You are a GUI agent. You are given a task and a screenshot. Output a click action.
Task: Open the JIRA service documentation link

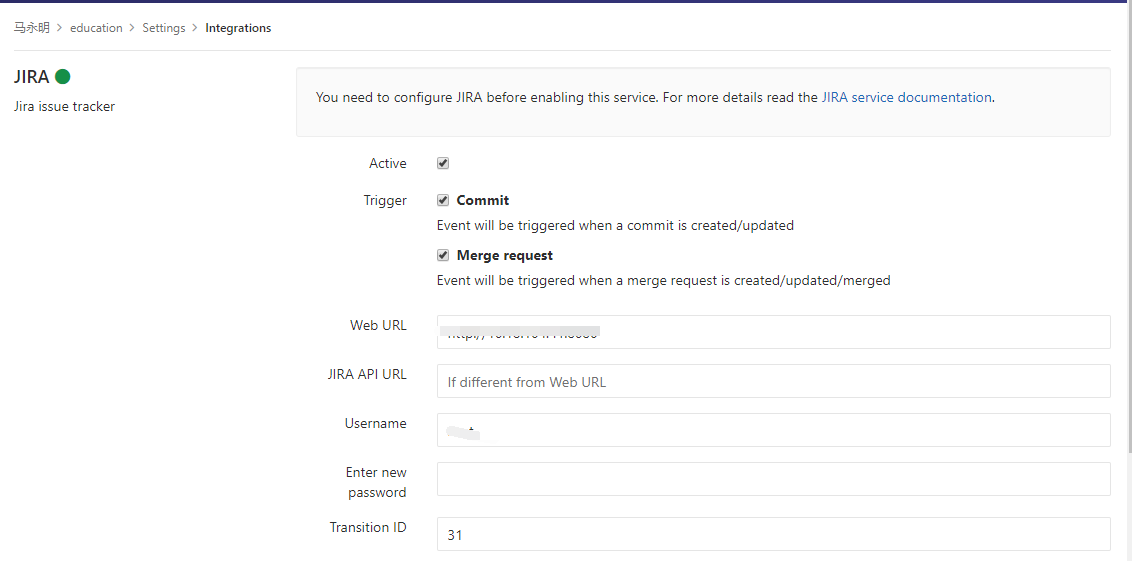(x=906, y=97)
